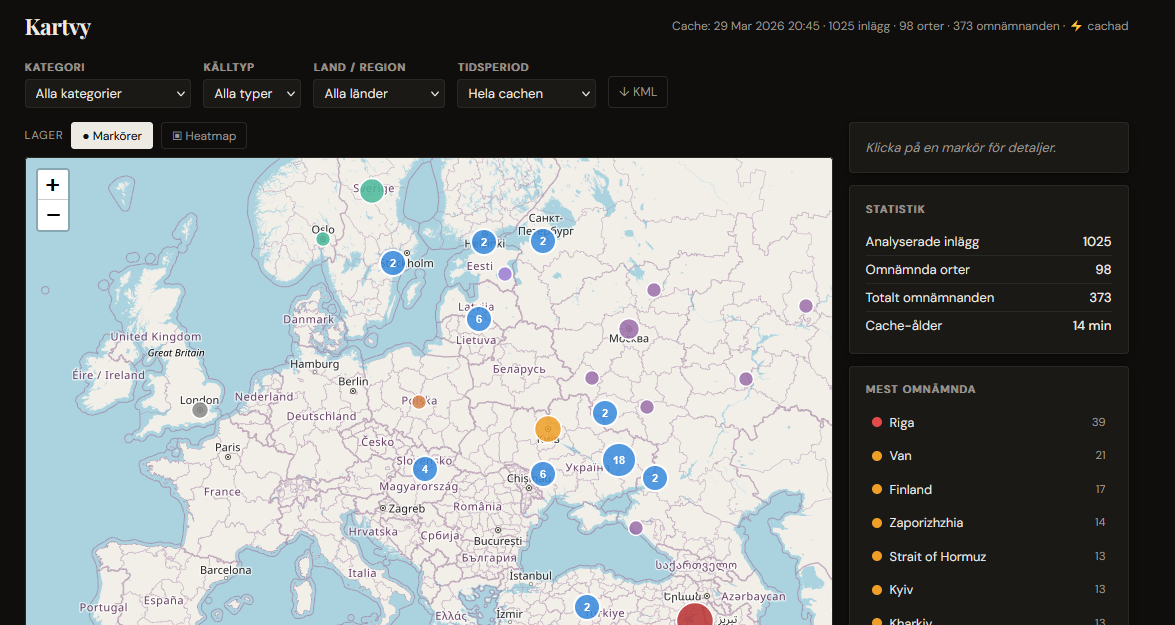Open the Kategori dropdown

coord(108,94)
